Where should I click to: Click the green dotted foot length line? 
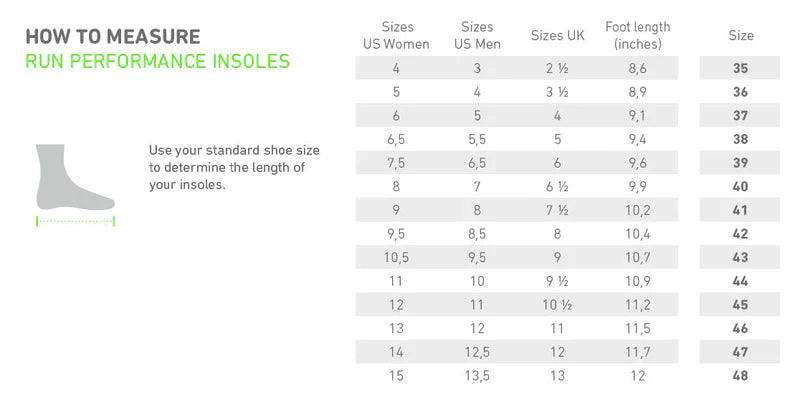76,219
